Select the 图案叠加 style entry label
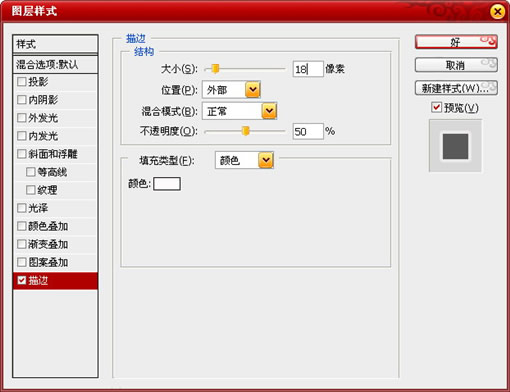Screen dimensions: 510x392 click(x=48, y=262)
